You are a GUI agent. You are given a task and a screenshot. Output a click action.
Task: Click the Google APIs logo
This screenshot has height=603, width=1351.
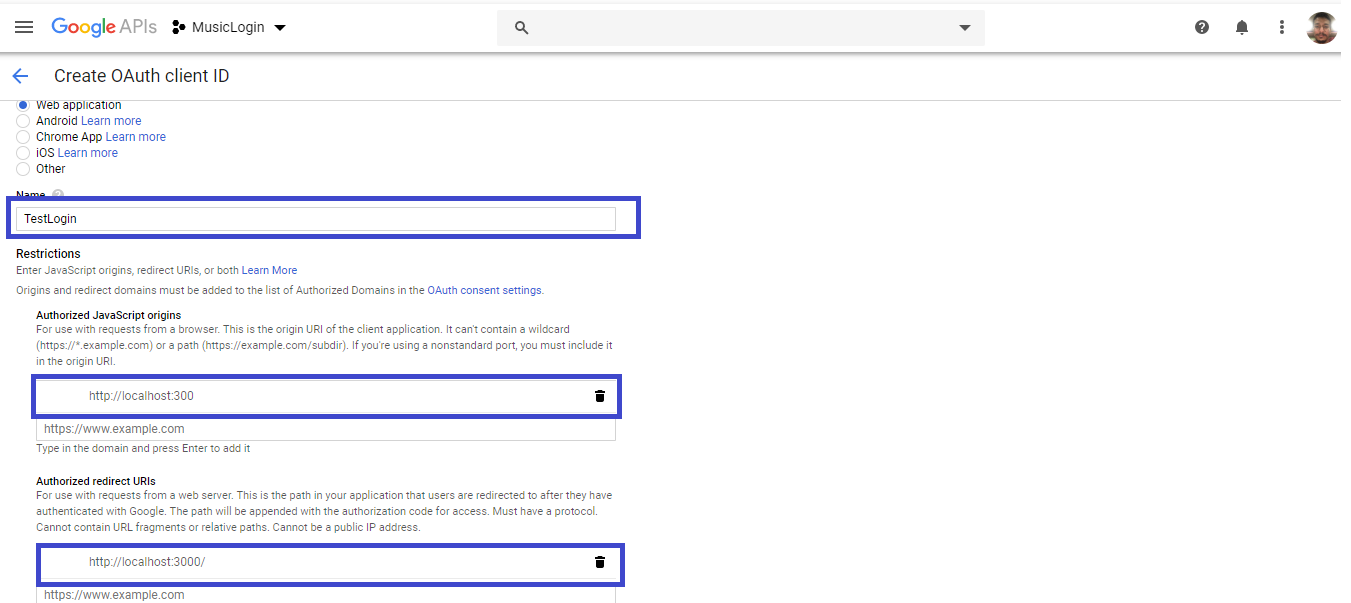104,27
